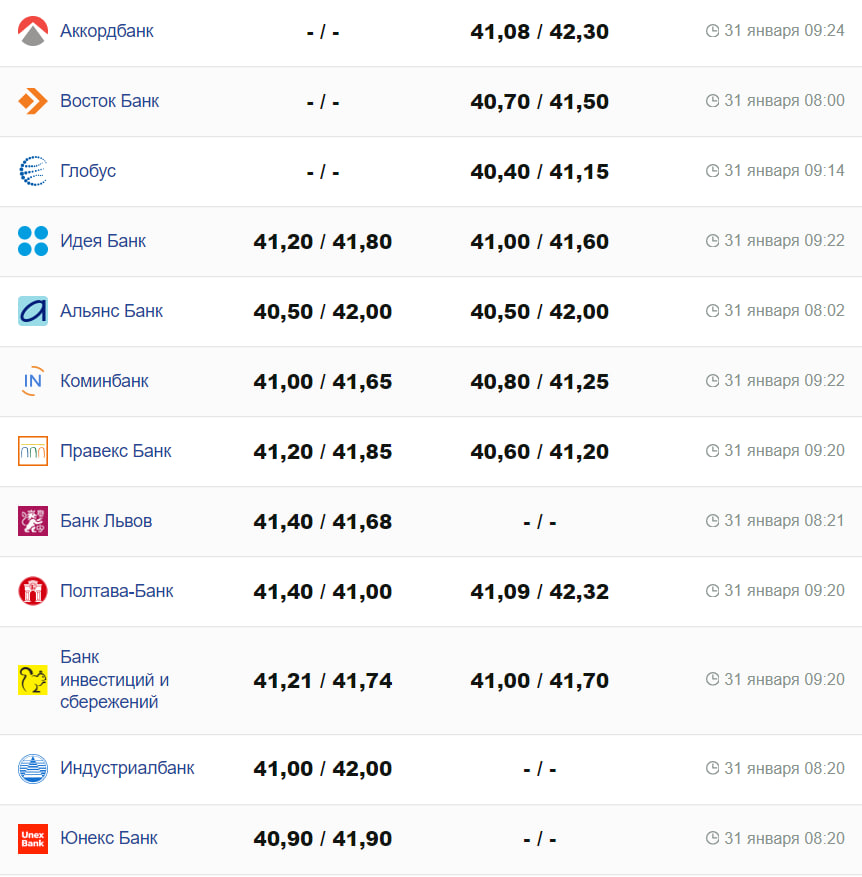Click the Аккордбанк logo icon
This screenshot has width=862, height=877.
(33, 32)
